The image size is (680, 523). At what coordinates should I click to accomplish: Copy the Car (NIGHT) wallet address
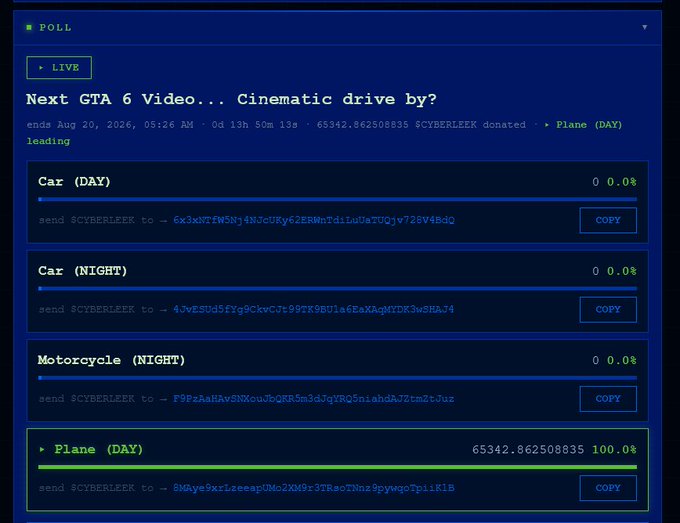pos(608,310)
